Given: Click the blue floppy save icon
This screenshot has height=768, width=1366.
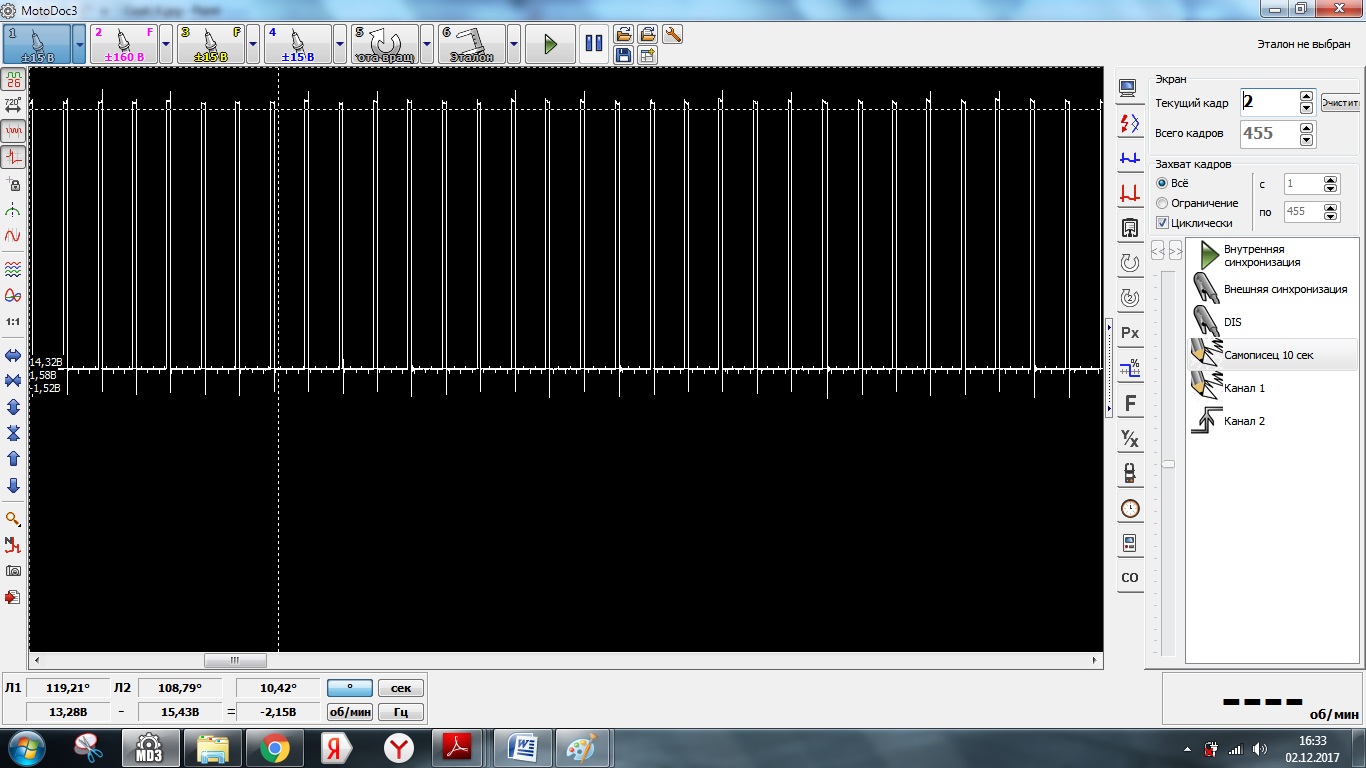Looking at the screenshot, I should click(x=623, y=55).
